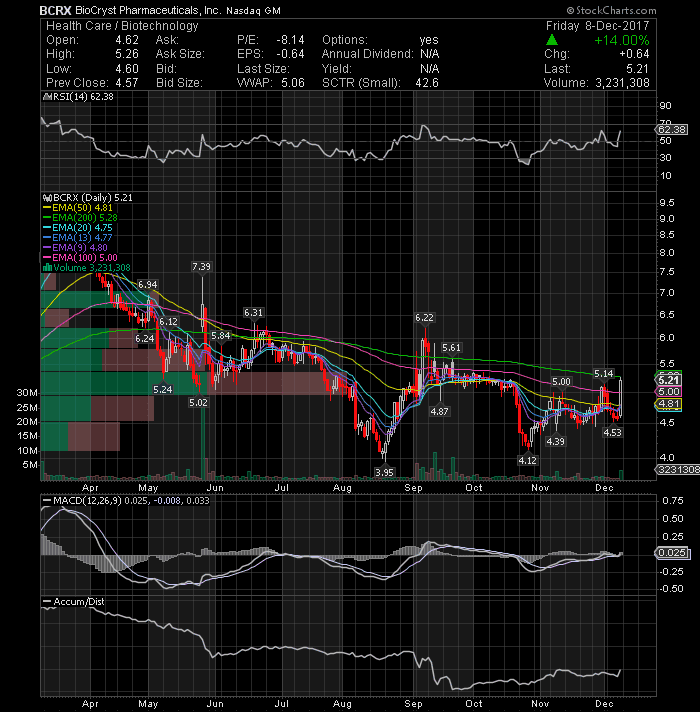
Task: Select the EPS value -0.64
Action: (290, 54)
